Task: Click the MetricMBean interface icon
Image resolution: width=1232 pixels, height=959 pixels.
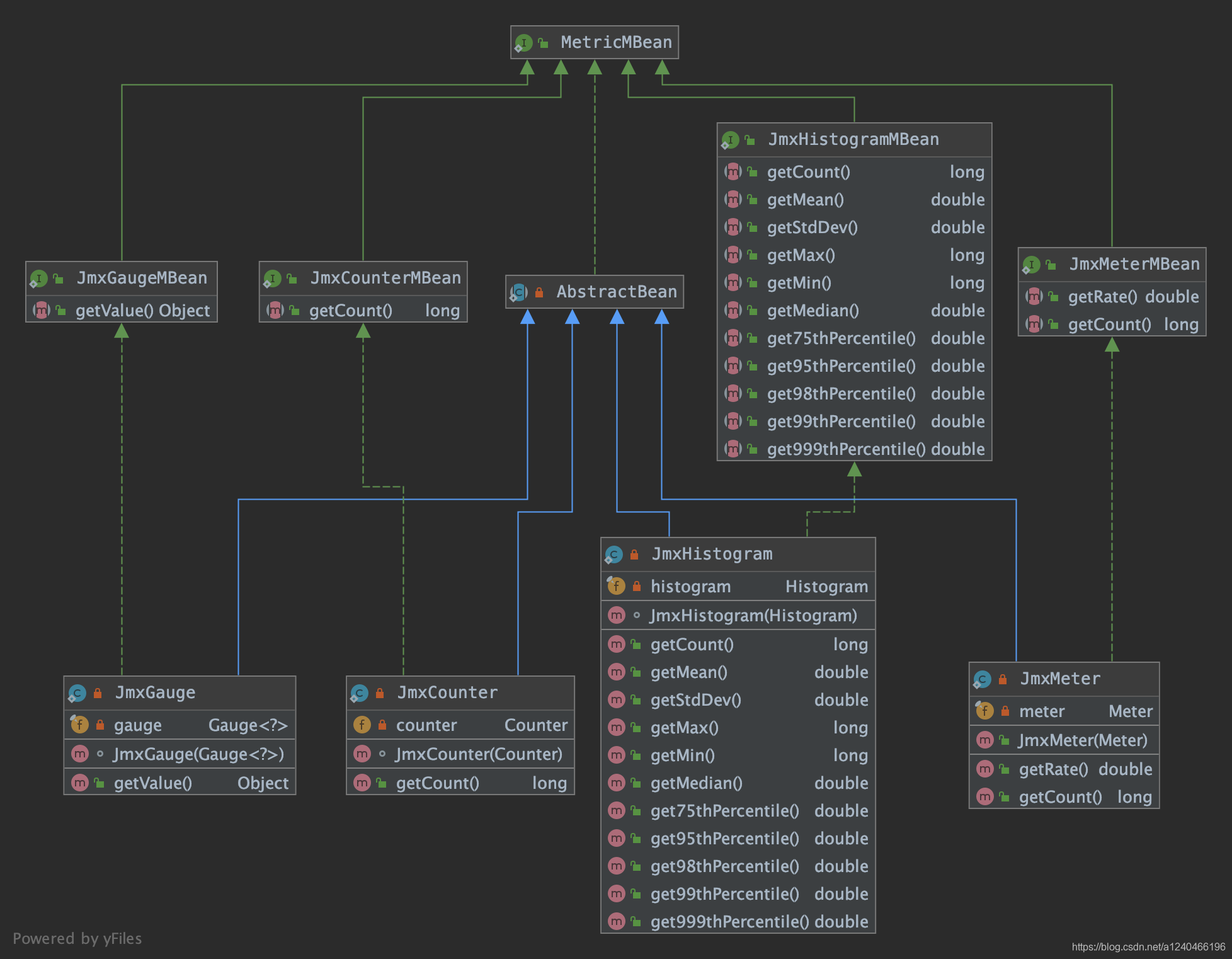Action: 523,43
